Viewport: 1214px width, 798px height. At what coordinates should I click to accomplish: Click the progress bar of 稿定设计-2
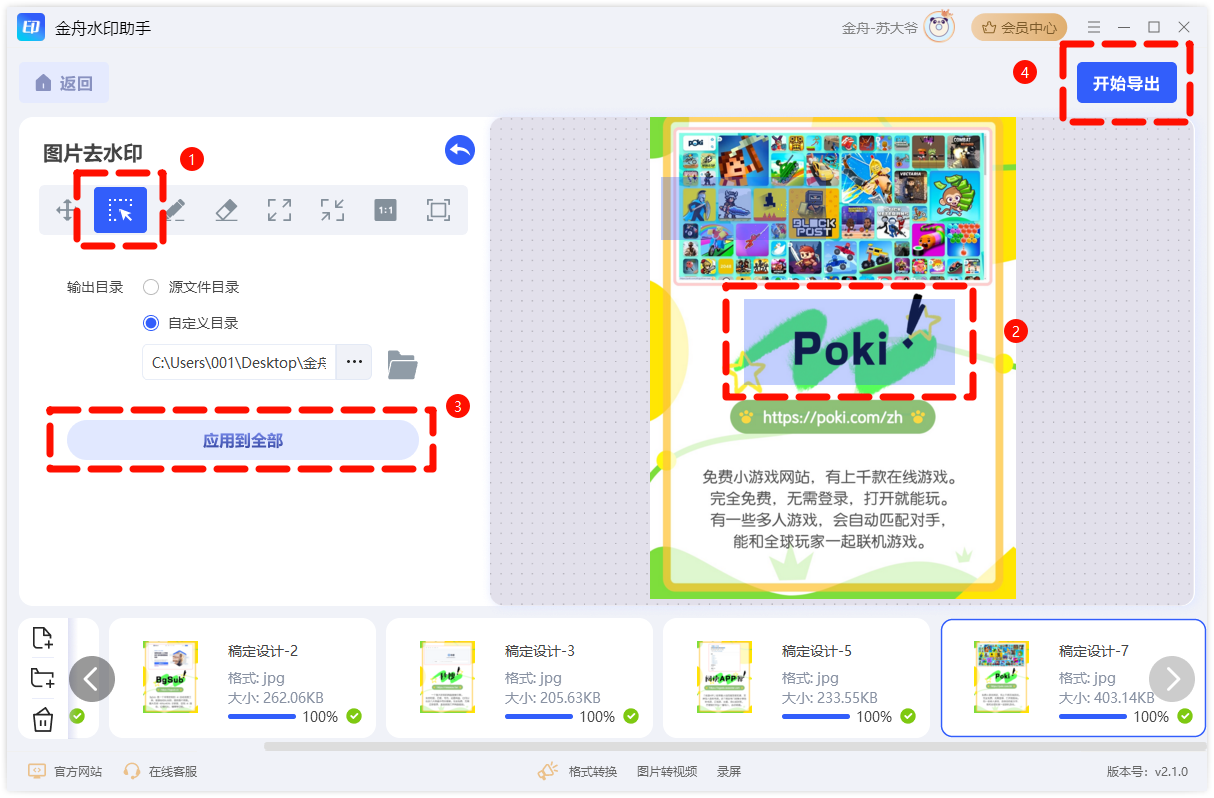pos(262,716)
